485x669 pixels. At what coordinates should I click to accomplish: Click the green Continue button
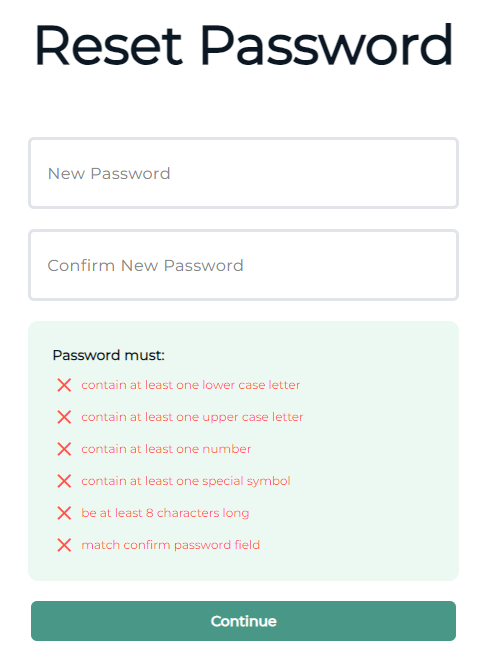pyautogui.click(x=243, y=621)
